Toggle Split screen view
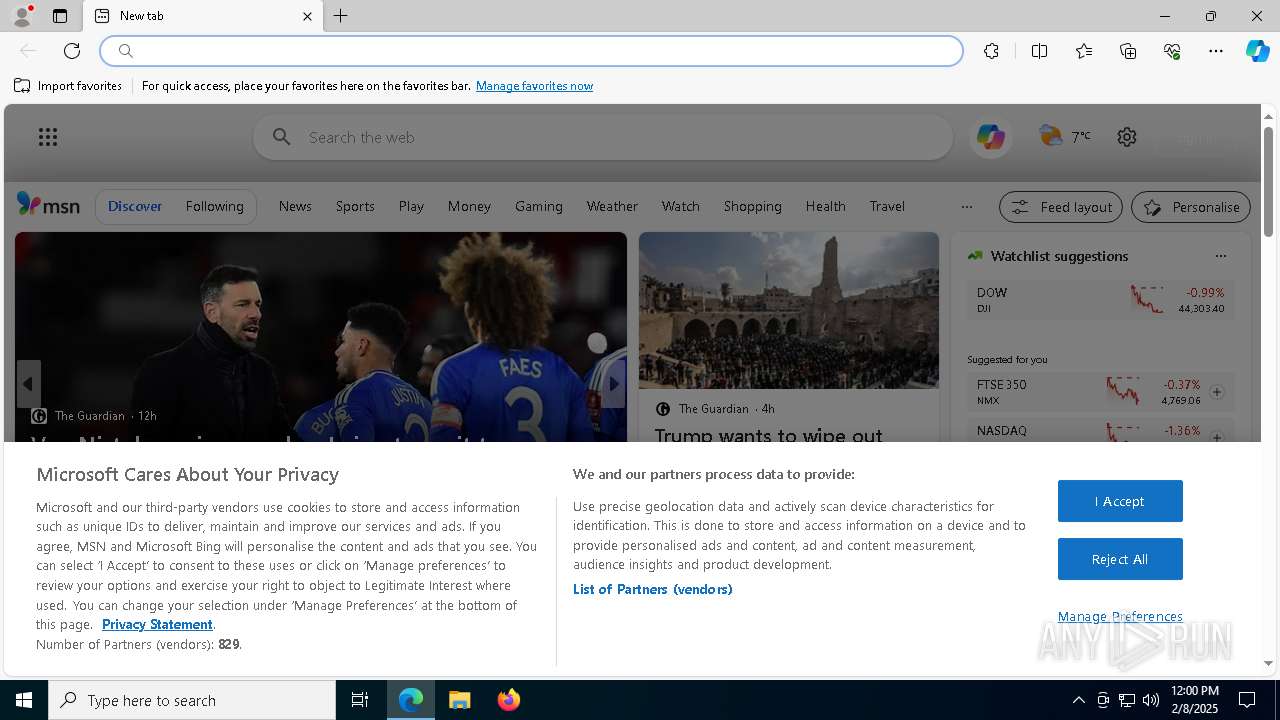1280x720 pixels. [1039, 51]
